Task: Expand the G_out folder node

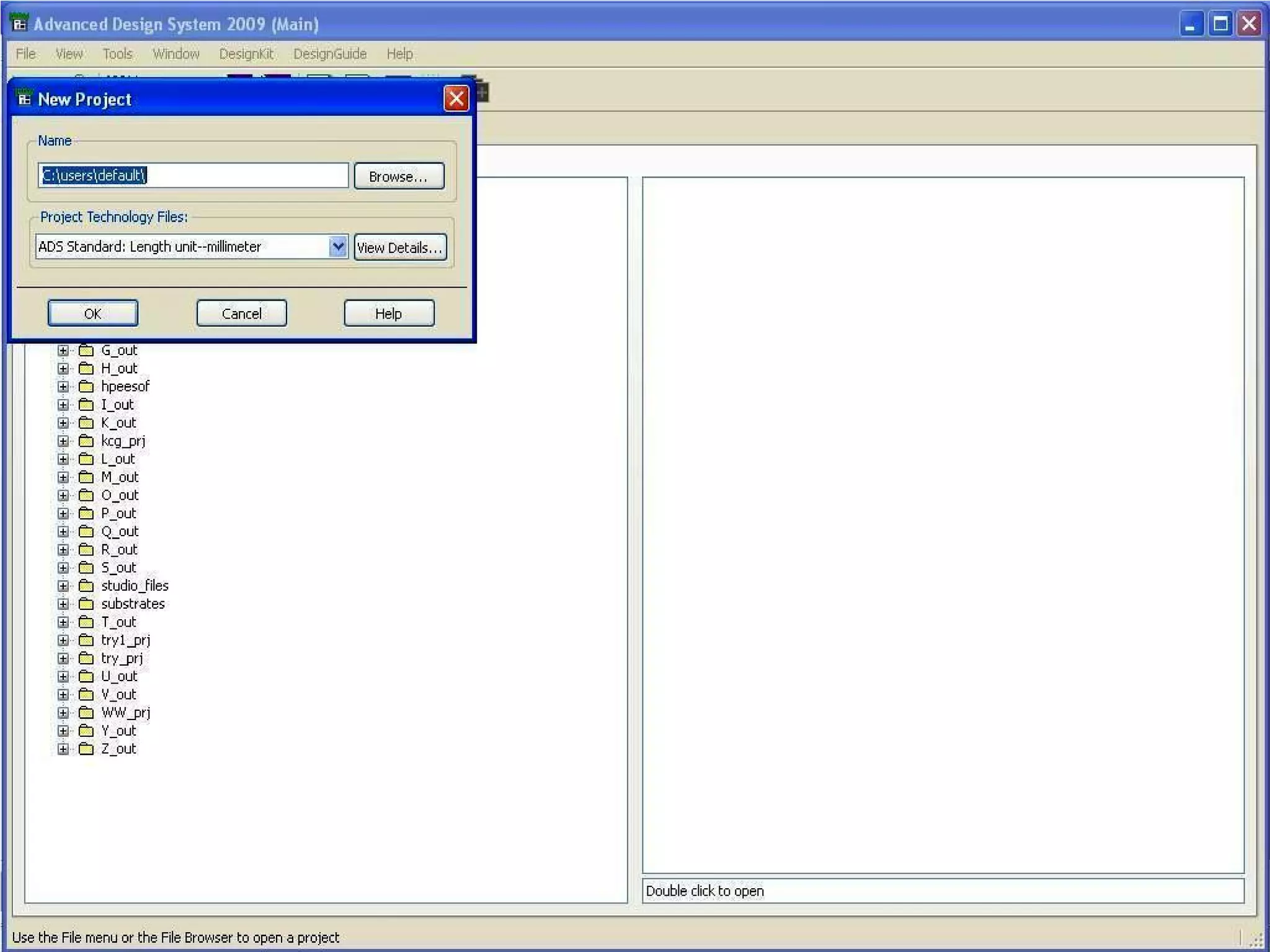Action: [63, 350]
